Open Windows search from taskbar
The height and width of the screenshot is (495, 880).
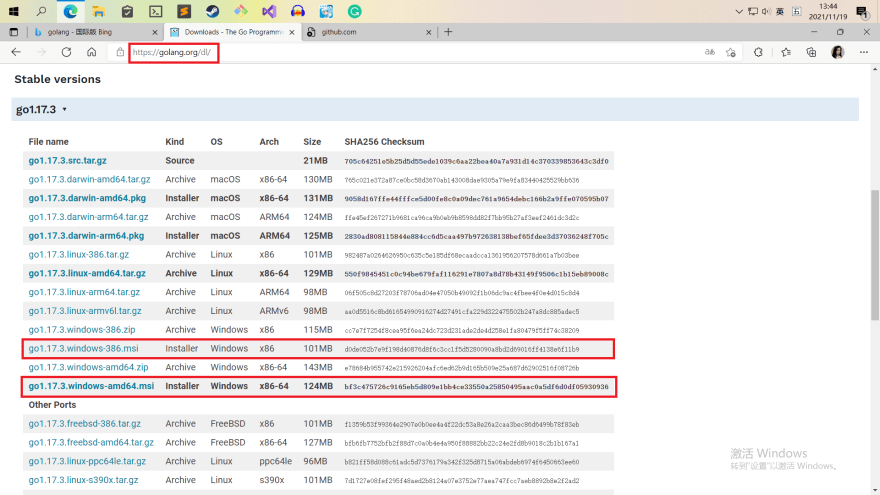point(42,11)
